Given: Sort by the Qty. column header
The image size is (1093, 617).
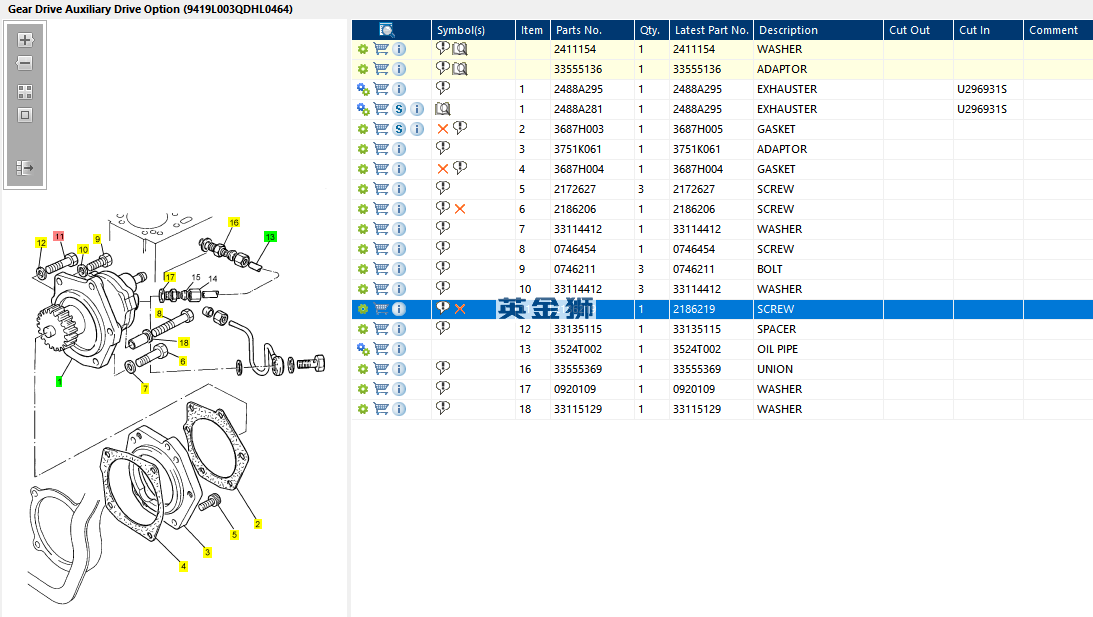Looking at the screenshot, I should 651,30.
